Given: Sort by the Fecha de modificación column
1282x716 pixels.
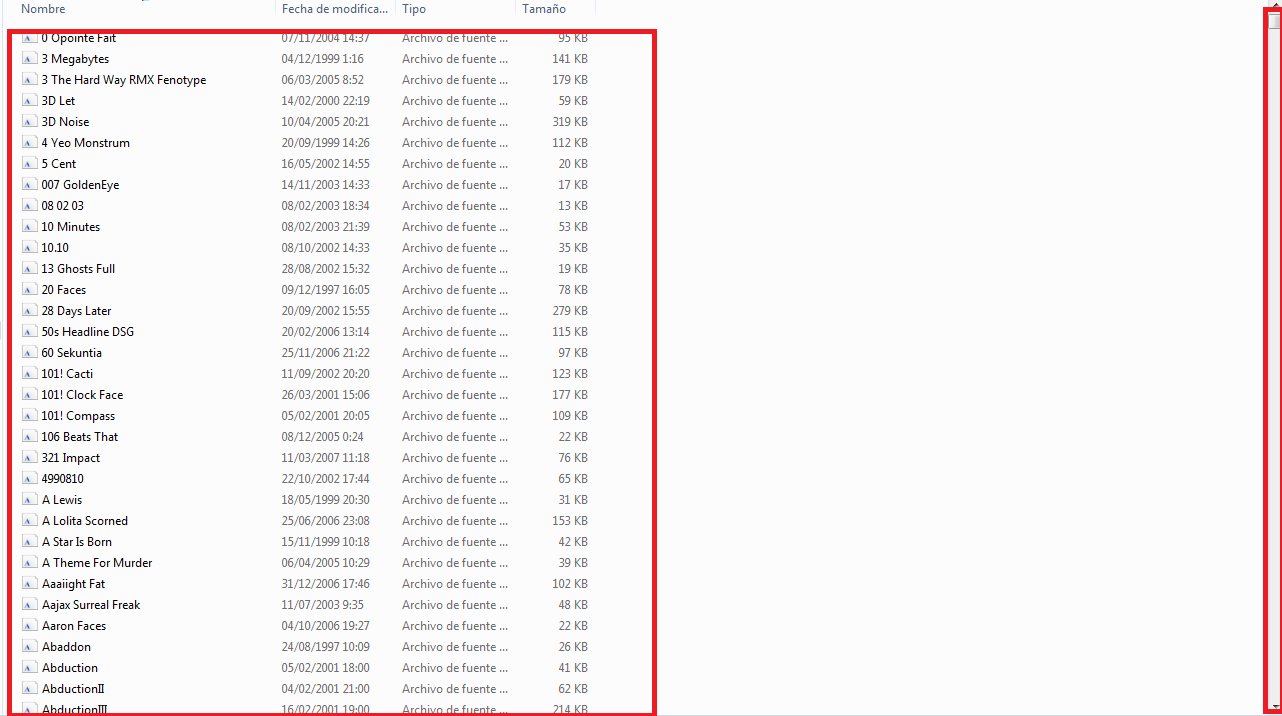Looking at the screenshot, I should [334, 9].
